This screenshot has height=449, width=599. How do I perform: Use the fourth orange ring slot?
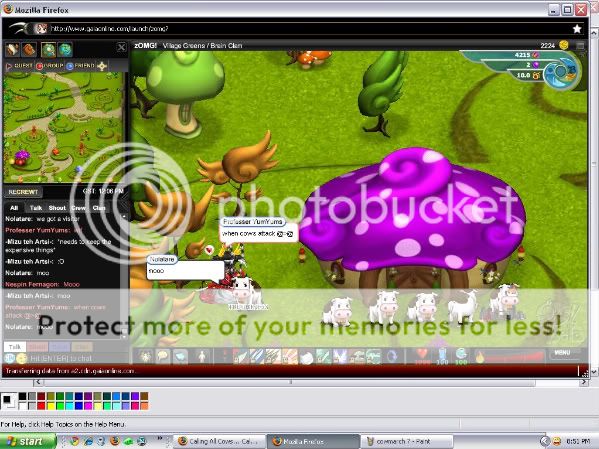point(290,357)
